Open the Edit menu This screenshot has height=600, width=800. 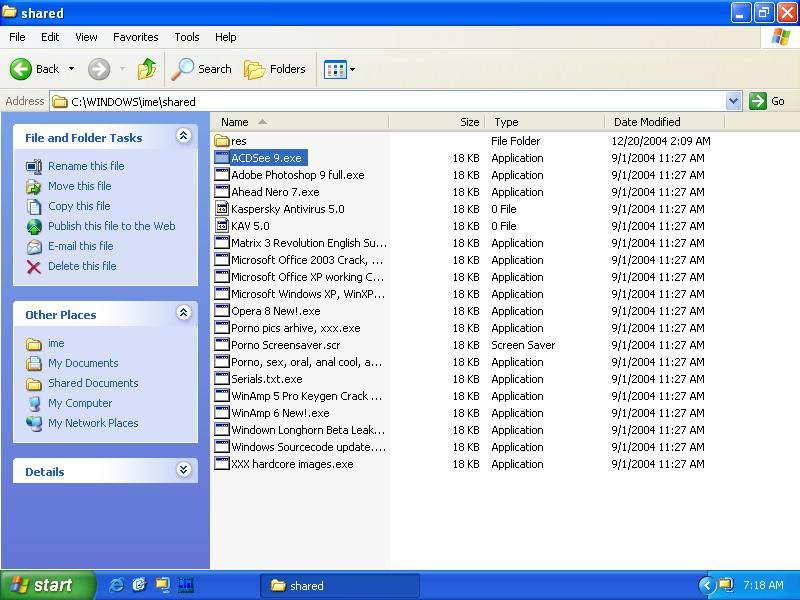[50, 37]
